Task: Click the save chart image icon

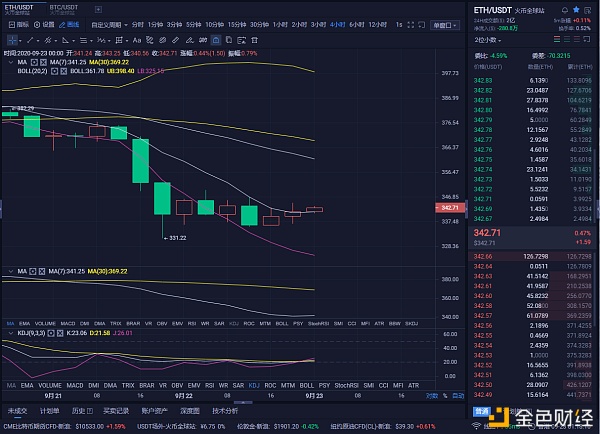Action: [x=241, y=40]
